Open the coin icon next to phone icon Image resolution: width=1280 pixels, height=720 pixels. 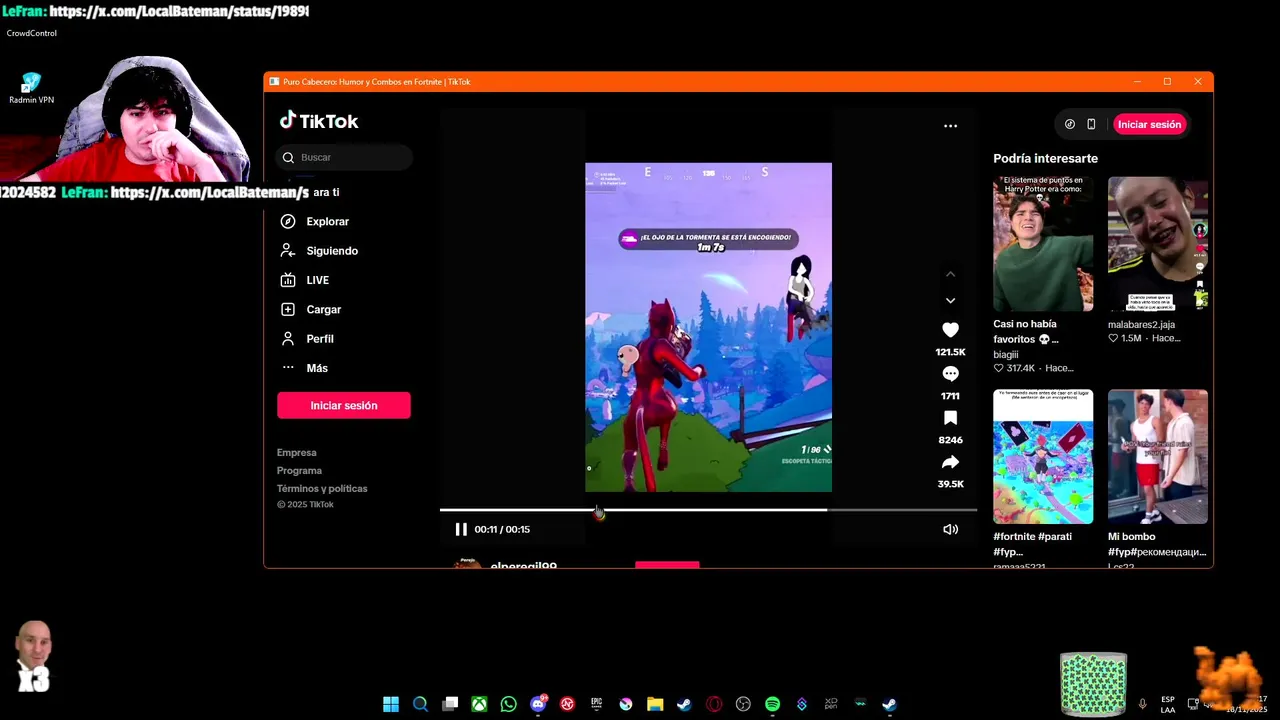click(x=1070, y=125)
